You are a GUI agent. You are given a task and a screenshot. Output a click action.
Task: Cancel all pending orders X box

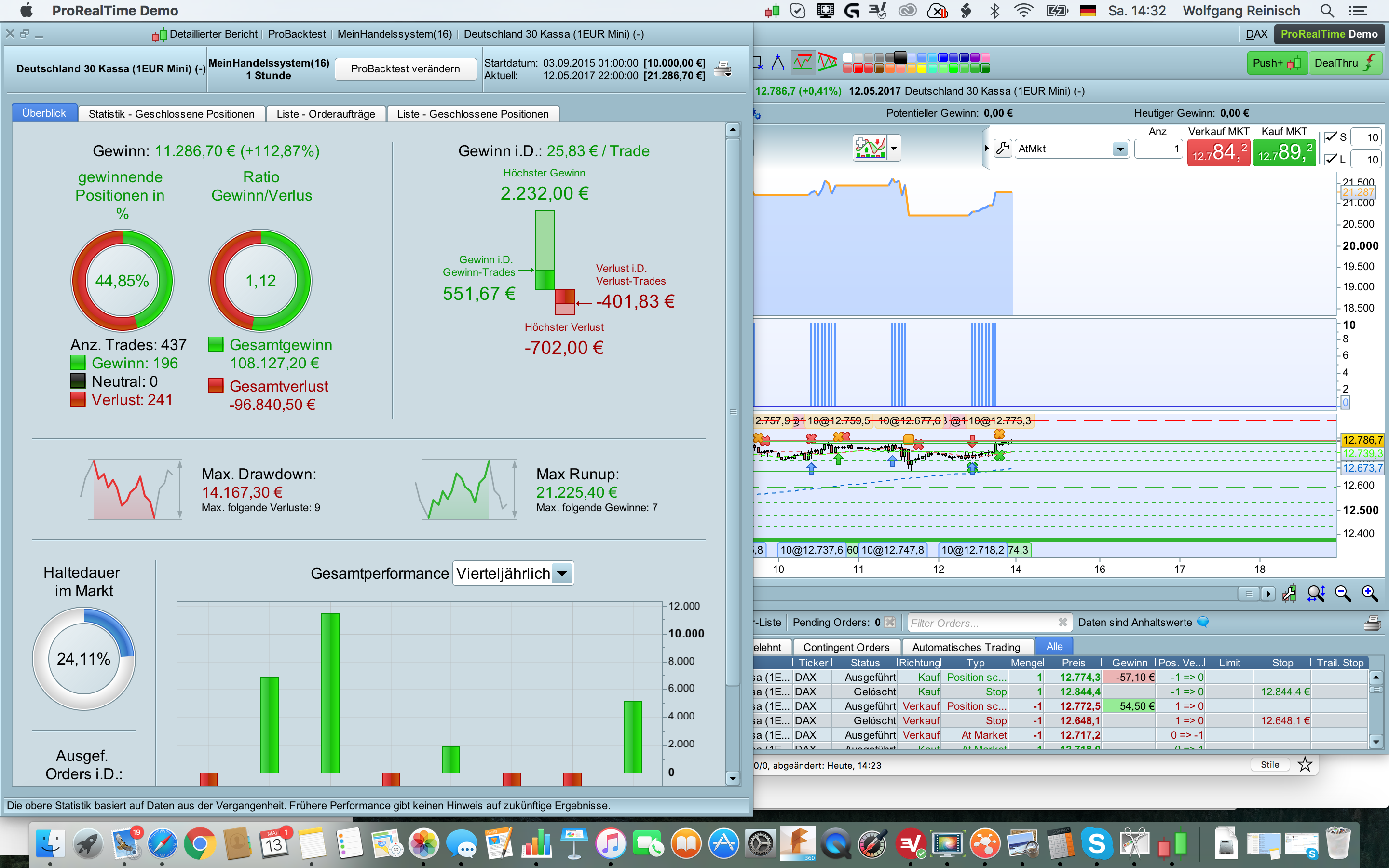click(x=890, y=622)
